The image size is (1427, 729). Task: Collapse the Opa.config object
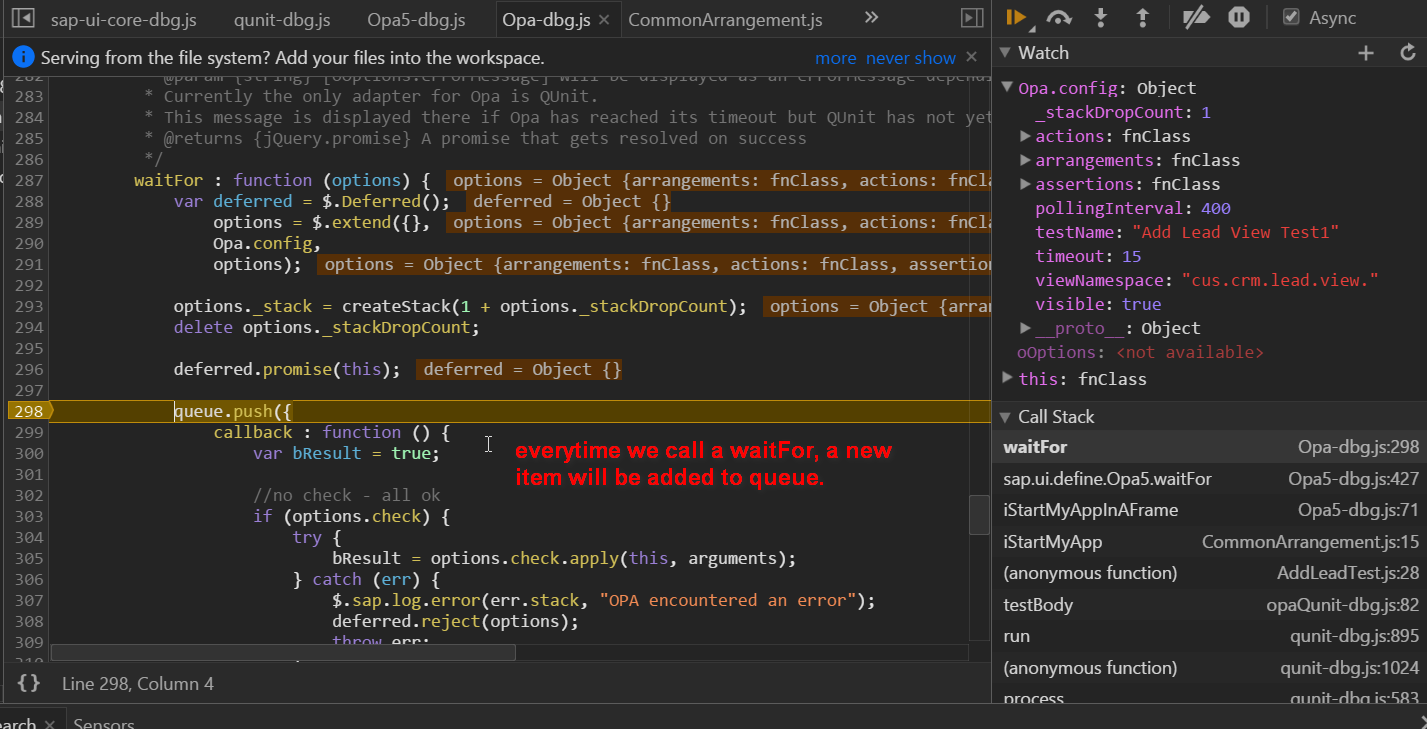[x=1007, y=88]
